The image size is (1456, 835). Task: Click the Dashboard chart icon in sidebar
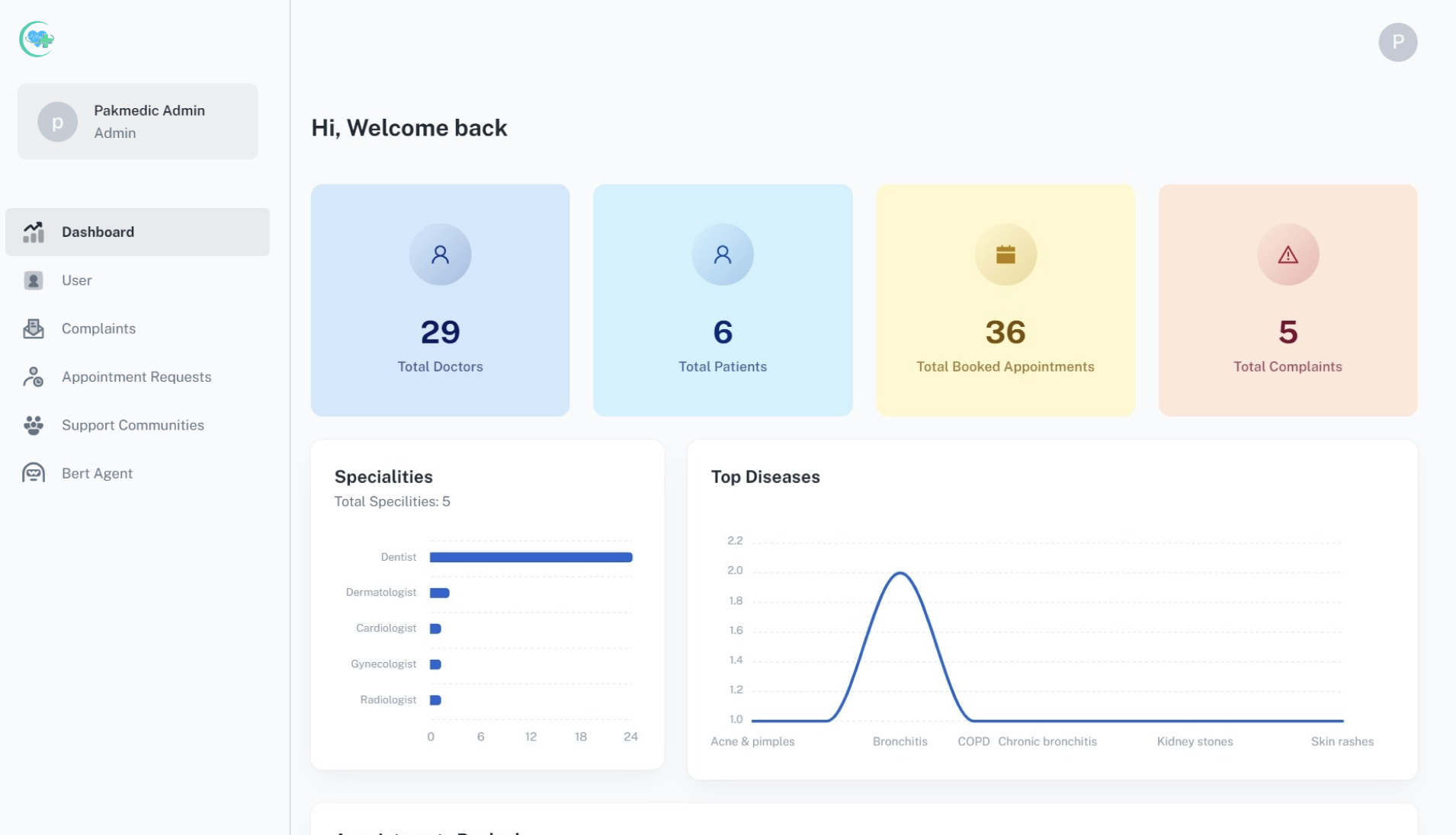[x=34, y=232]
